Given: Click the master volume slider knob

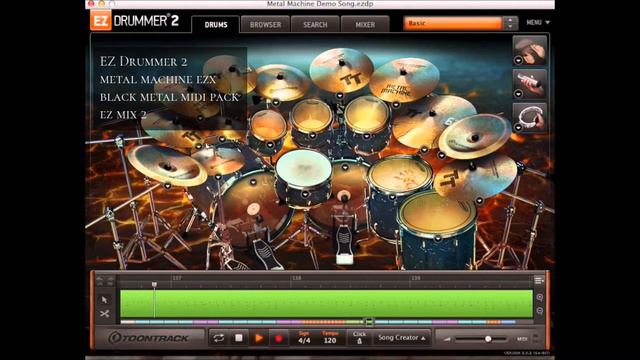Looking at the screenshot, I should coord(488,339).
